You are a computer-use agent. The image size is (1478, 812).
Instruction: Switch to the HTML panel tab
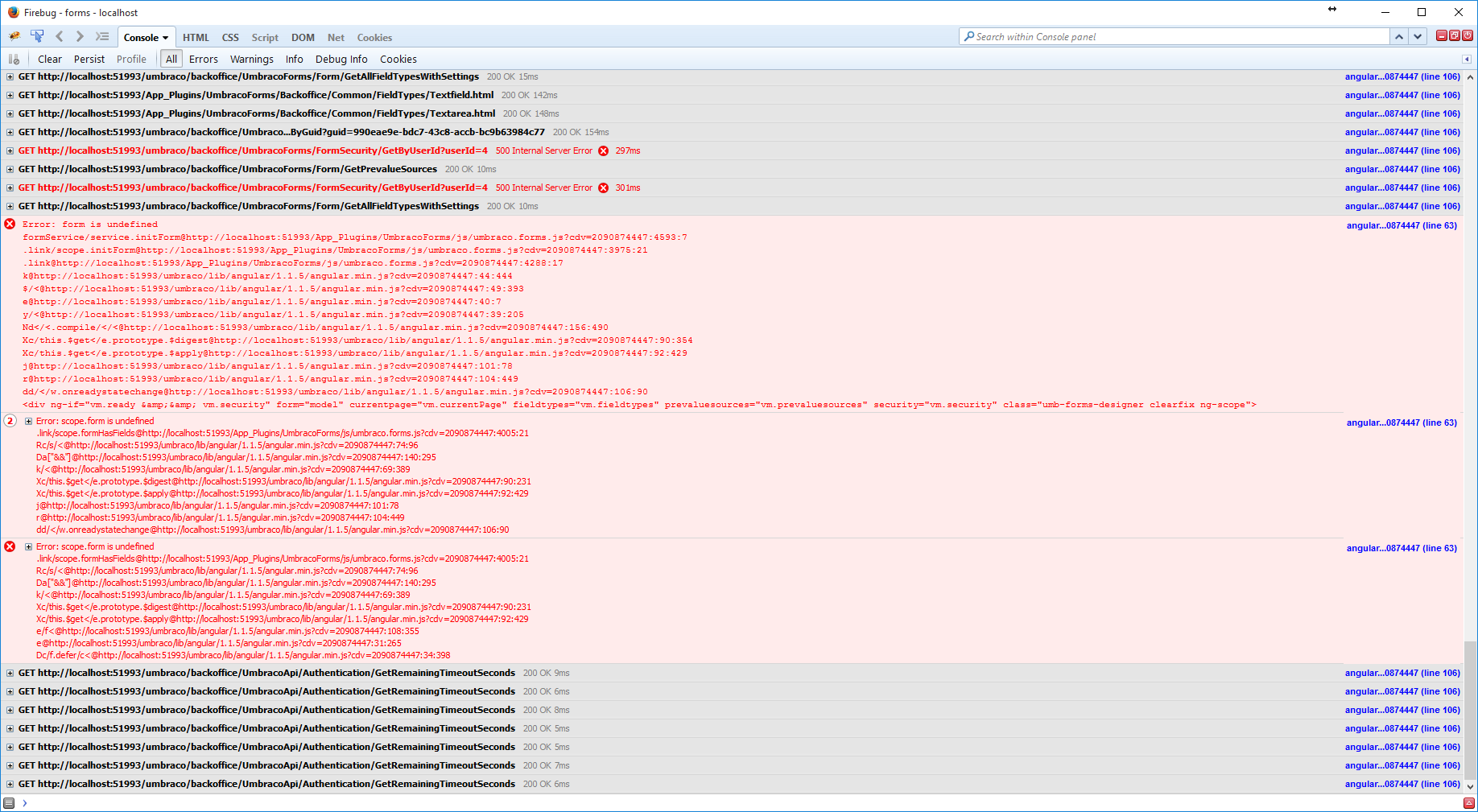coord(196,38)
